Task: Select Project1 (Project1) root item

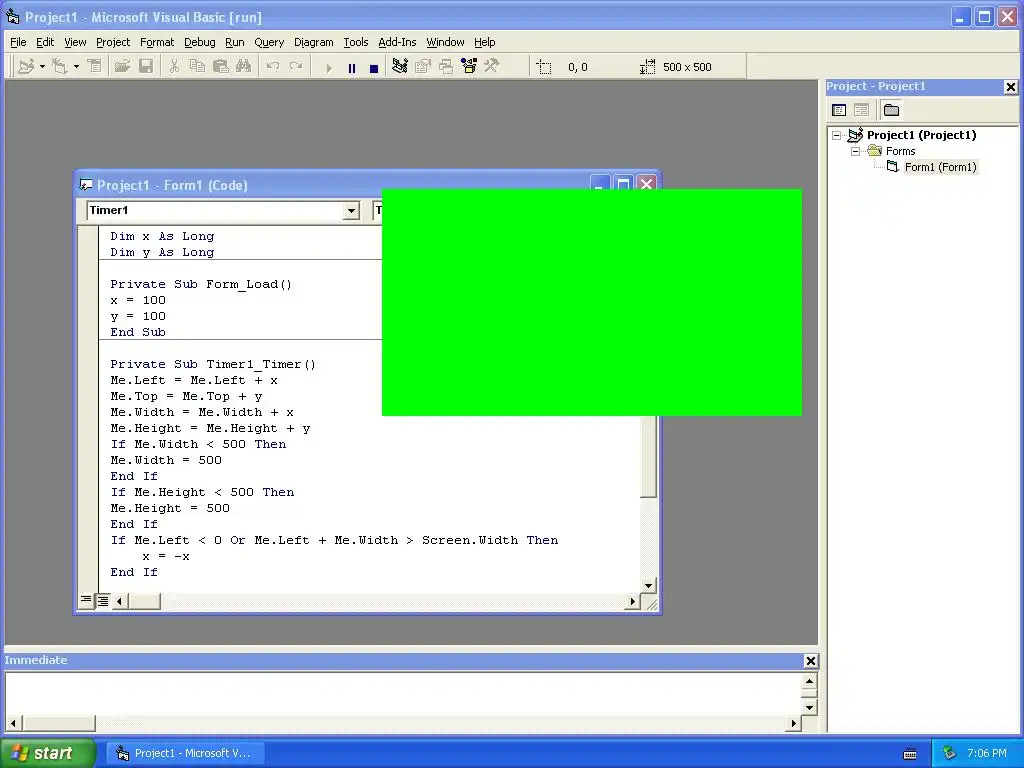Action: click(921, 135)
